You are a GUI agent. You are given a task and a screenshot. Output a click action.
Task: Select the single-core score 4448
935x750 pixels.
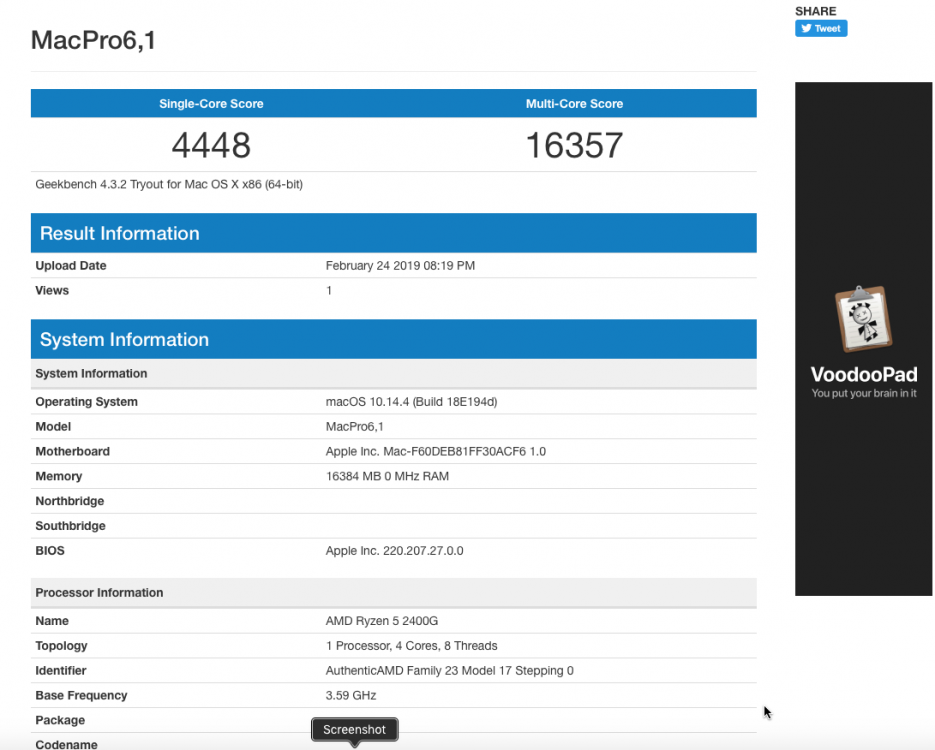coord(211,145)
